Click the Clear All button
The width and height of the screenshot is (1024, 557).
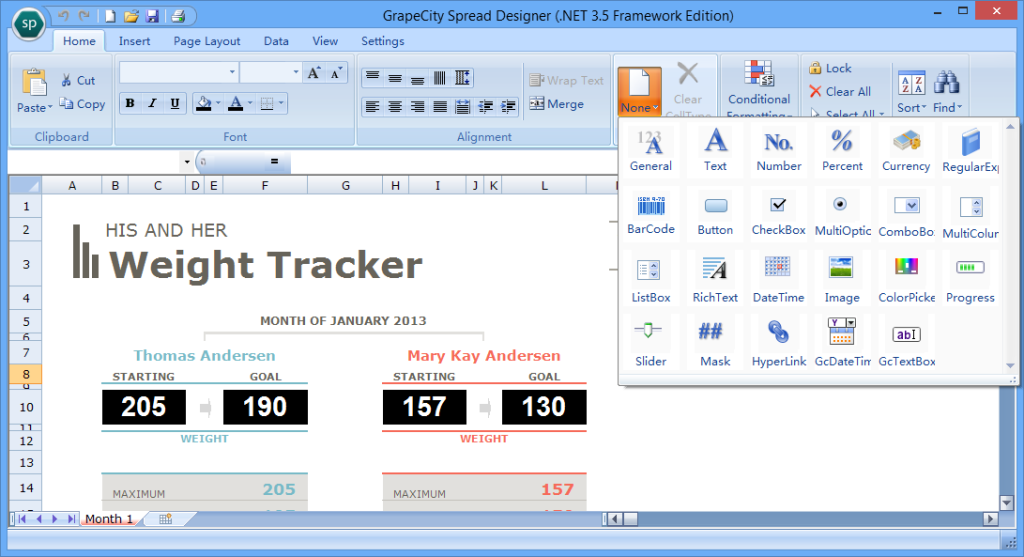point(840,91)
